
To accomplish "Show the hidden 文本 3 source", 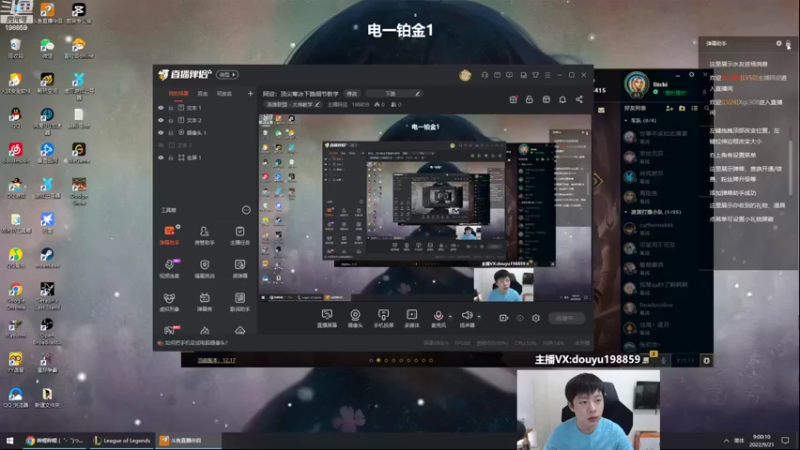I will click(x=161, y=145).
